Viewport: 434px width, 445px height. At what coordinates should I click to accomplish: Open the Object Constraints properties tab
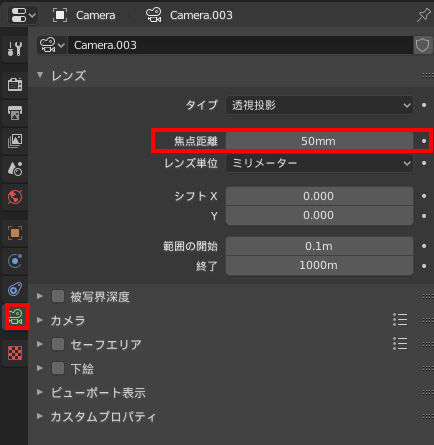[x=15, y=289]
